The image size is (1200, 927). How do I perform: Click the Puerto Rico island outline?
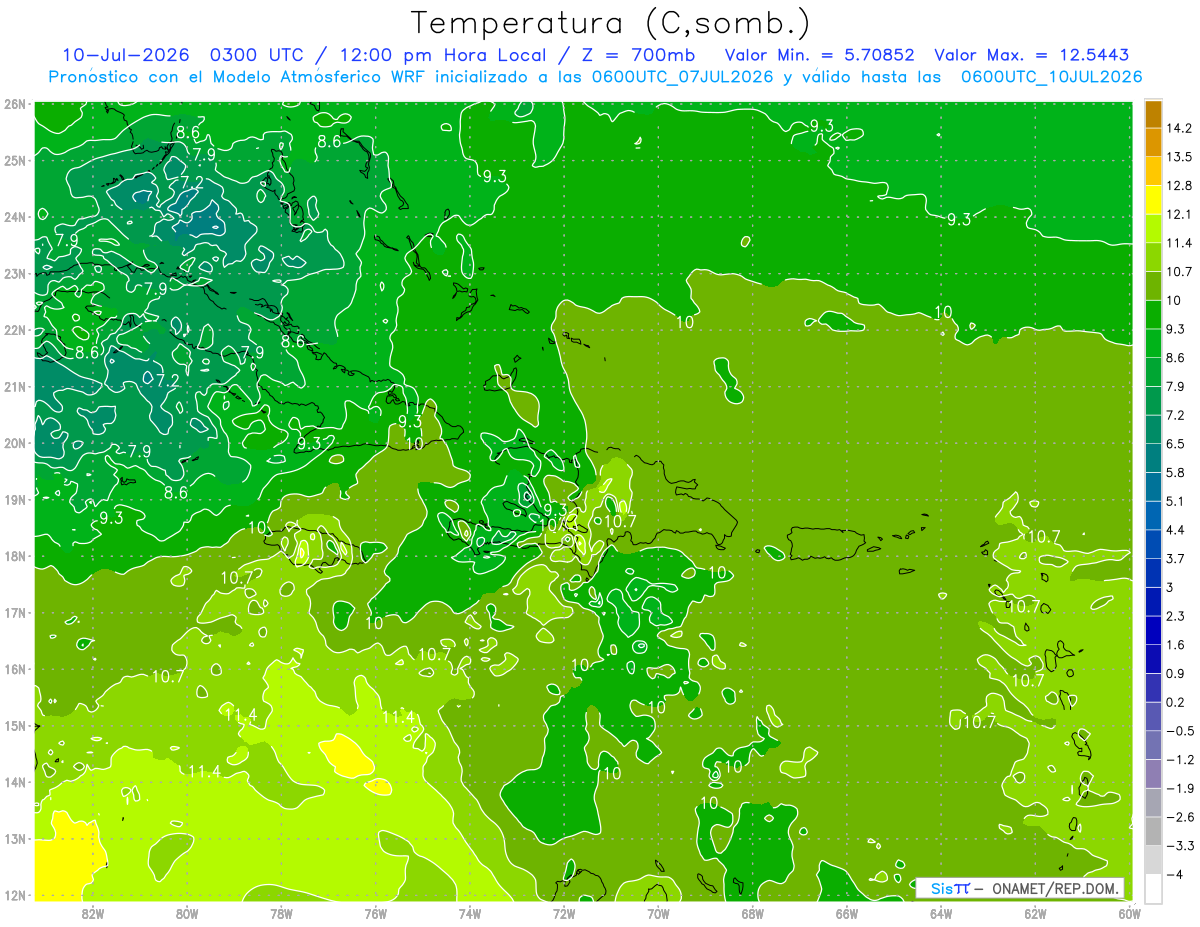coord(826,543)
